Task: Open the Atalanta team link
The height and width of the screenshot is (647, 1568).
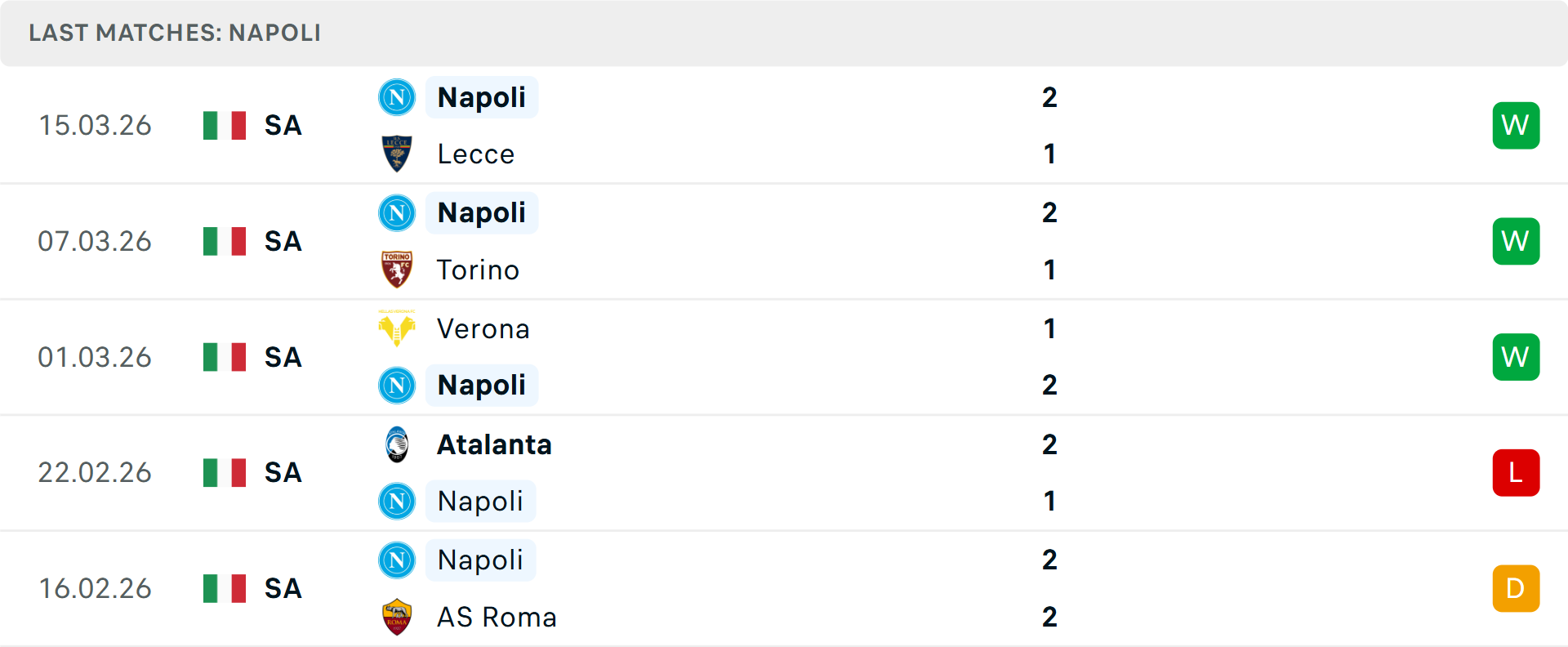Action: [494, 444]
